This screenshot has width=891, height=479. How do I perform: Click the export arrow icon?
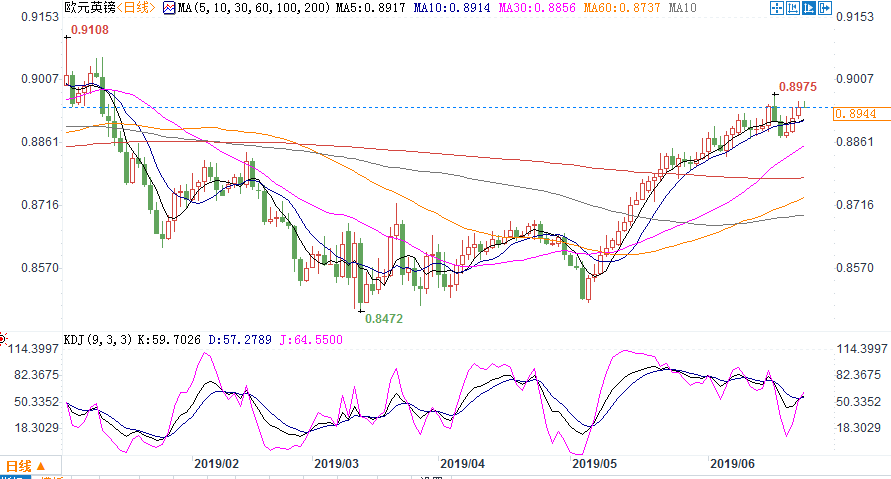pyautogui.click(x=825, y=8)
